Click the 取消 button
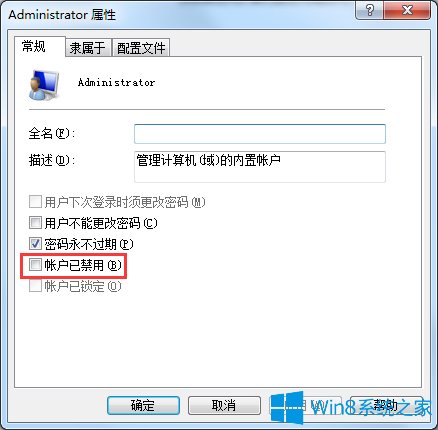The width and height of the screenshot is (438, 430). (224, 405)
